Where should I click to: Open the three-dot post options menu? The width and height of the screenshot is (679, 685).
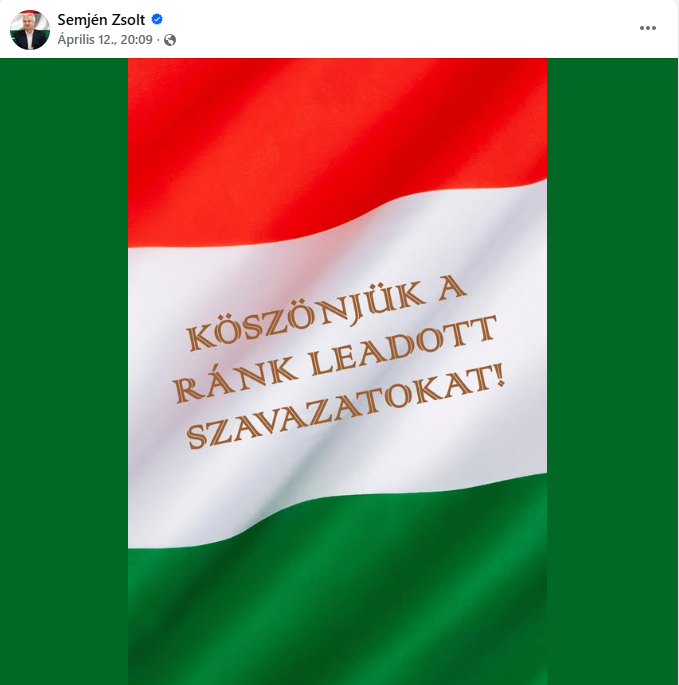click(x=648, y=28)
